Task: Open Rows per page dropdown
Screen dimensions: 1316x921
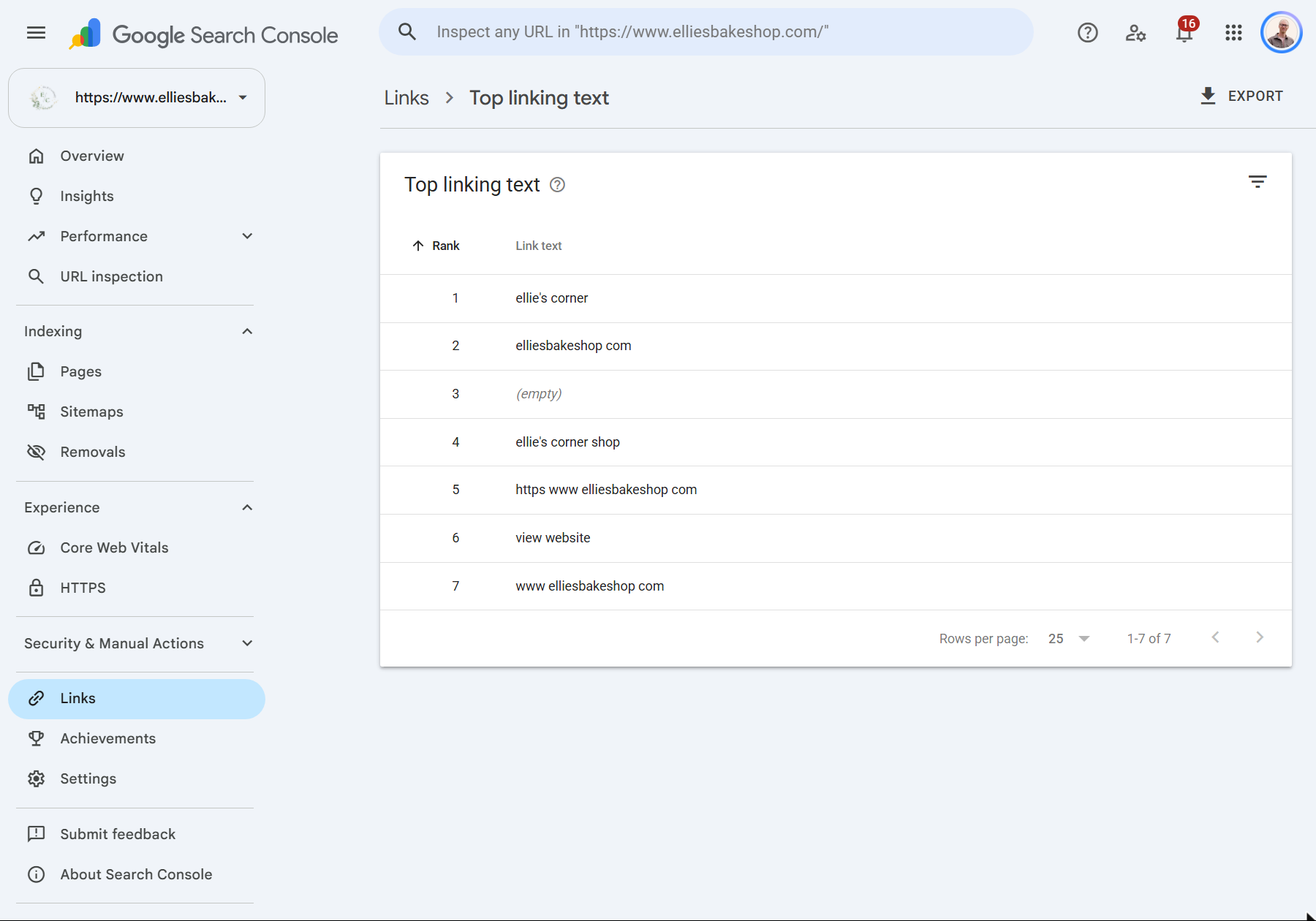Action: 1069,639
